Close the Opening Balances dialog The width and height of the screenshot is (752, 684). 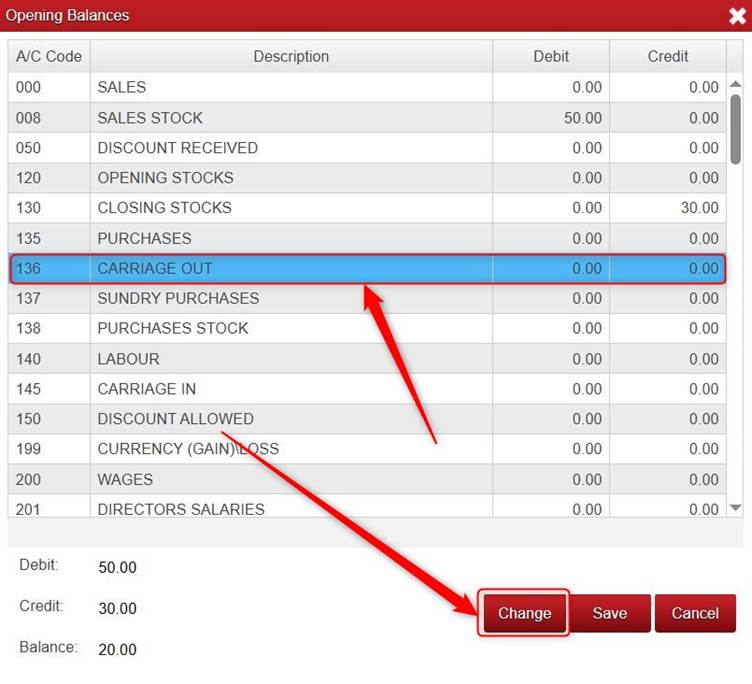click(x=737, y=16)
